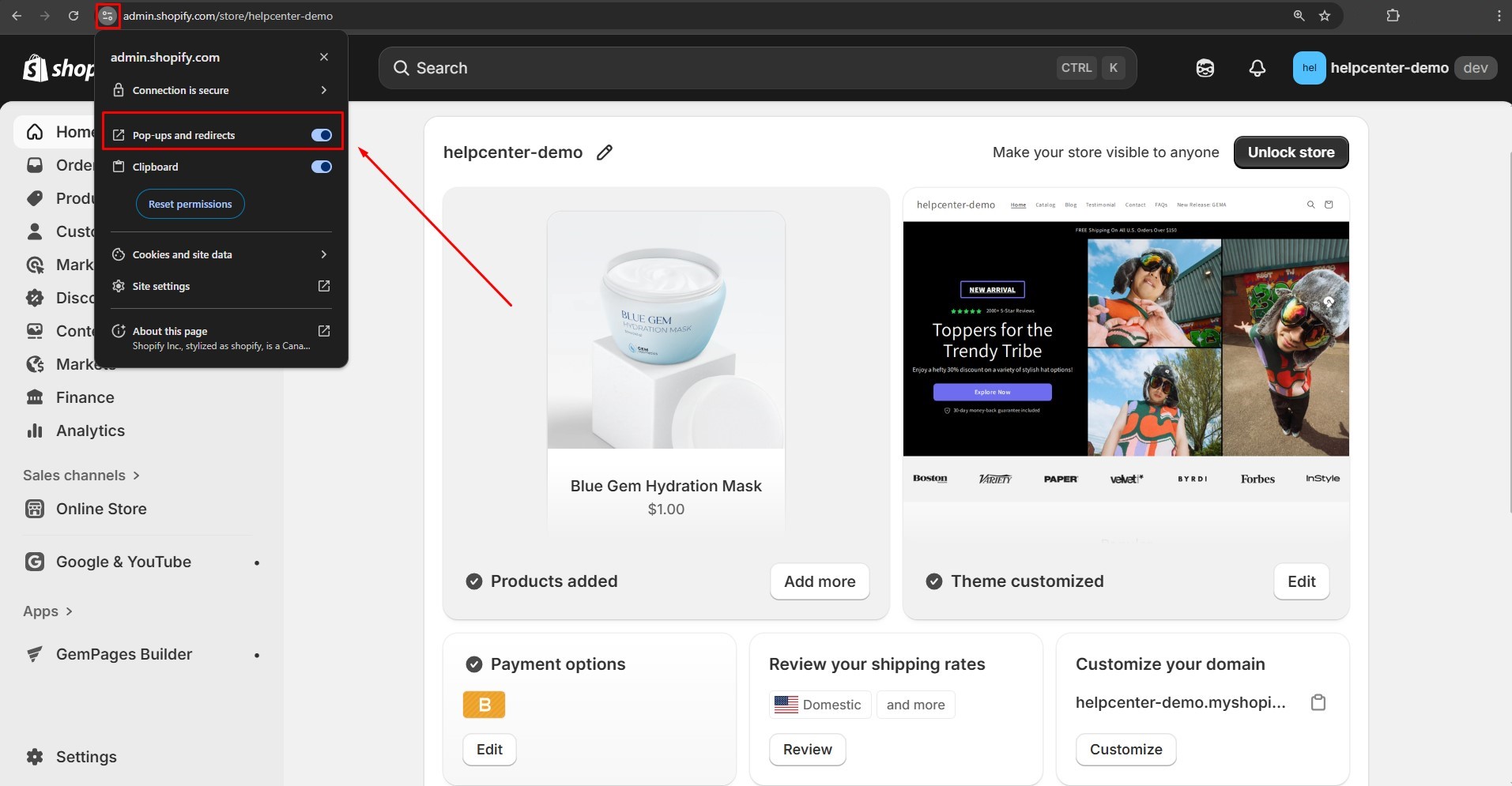The image size is (1512, 786).
Task: Click the Reset permissions button
Action: tap(190, 204)
